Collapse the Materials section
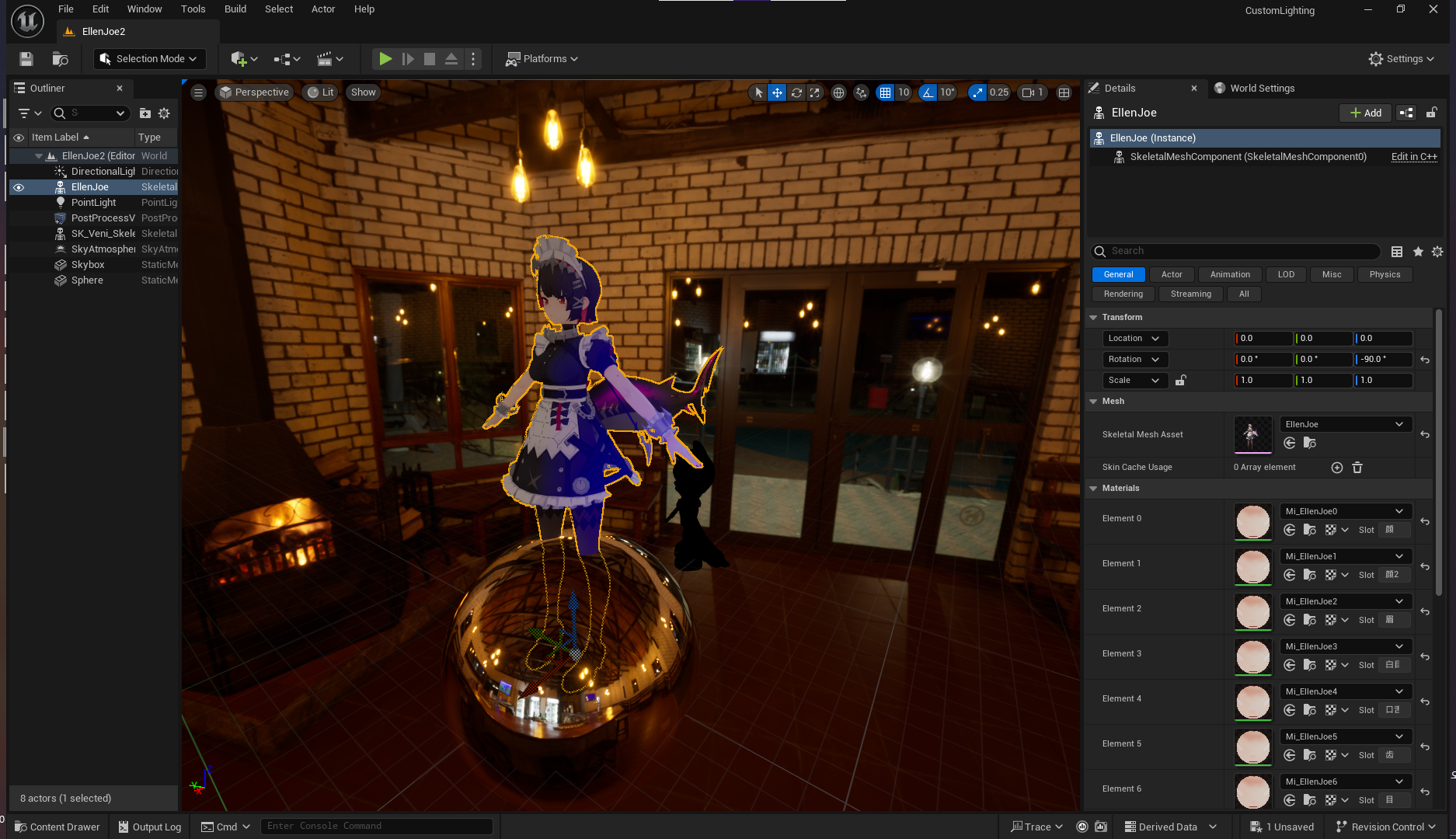 click(x=1093, y=489)
